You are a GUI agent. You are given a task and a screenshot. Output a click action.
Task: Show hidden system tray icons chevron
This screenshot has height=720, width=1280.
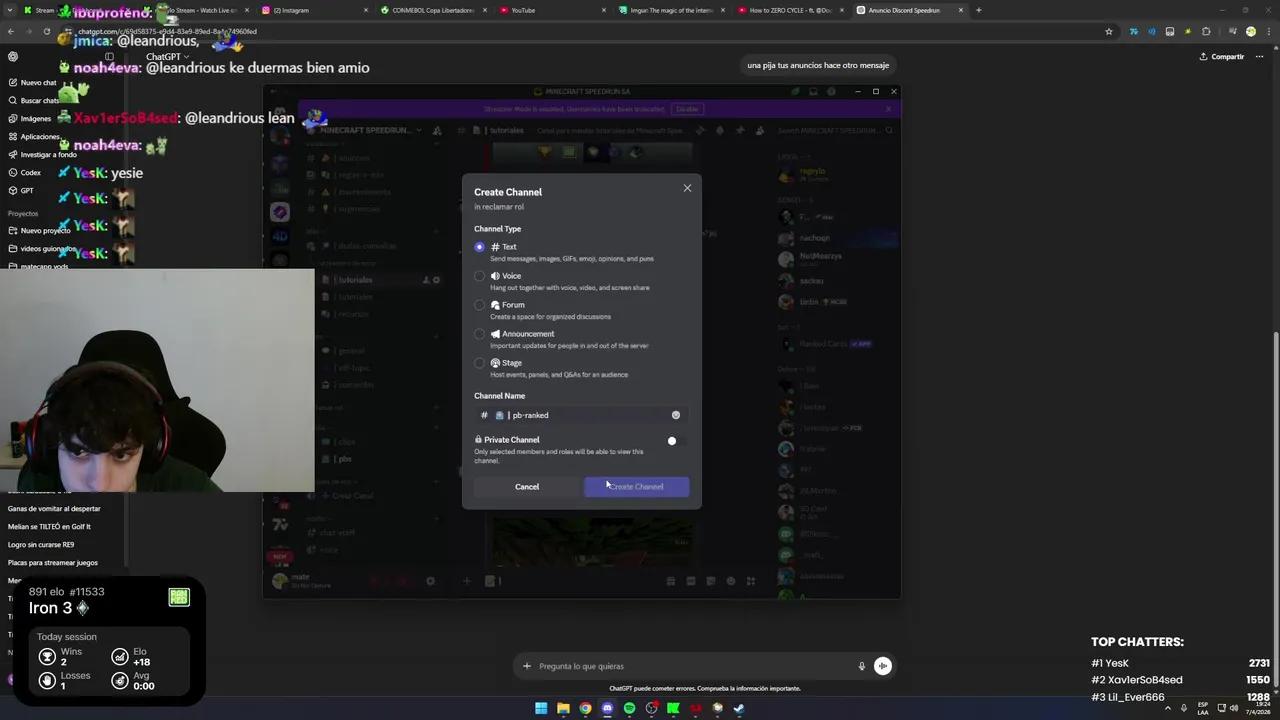point(1167,708)
